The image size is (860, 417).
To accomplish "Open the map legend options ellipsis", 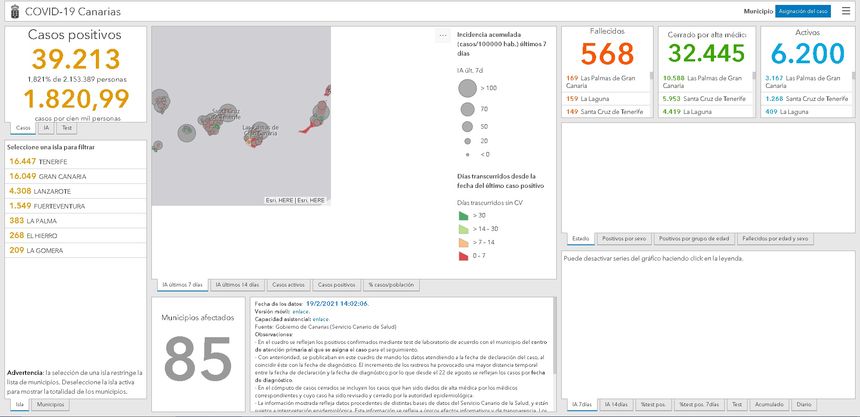I will point(442,35).
